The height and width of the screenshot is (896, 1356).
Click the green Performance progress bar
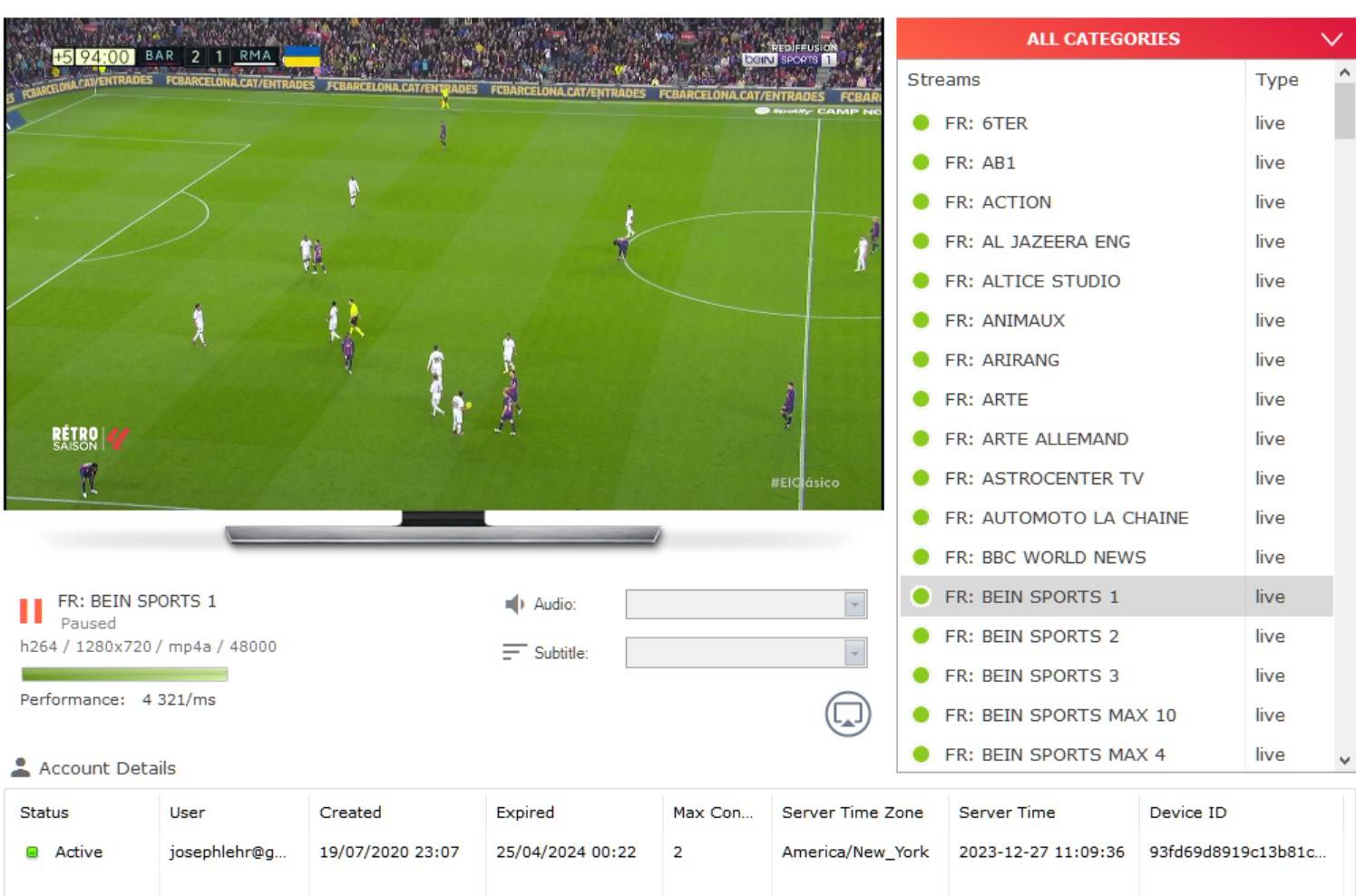tap(125, 674)
